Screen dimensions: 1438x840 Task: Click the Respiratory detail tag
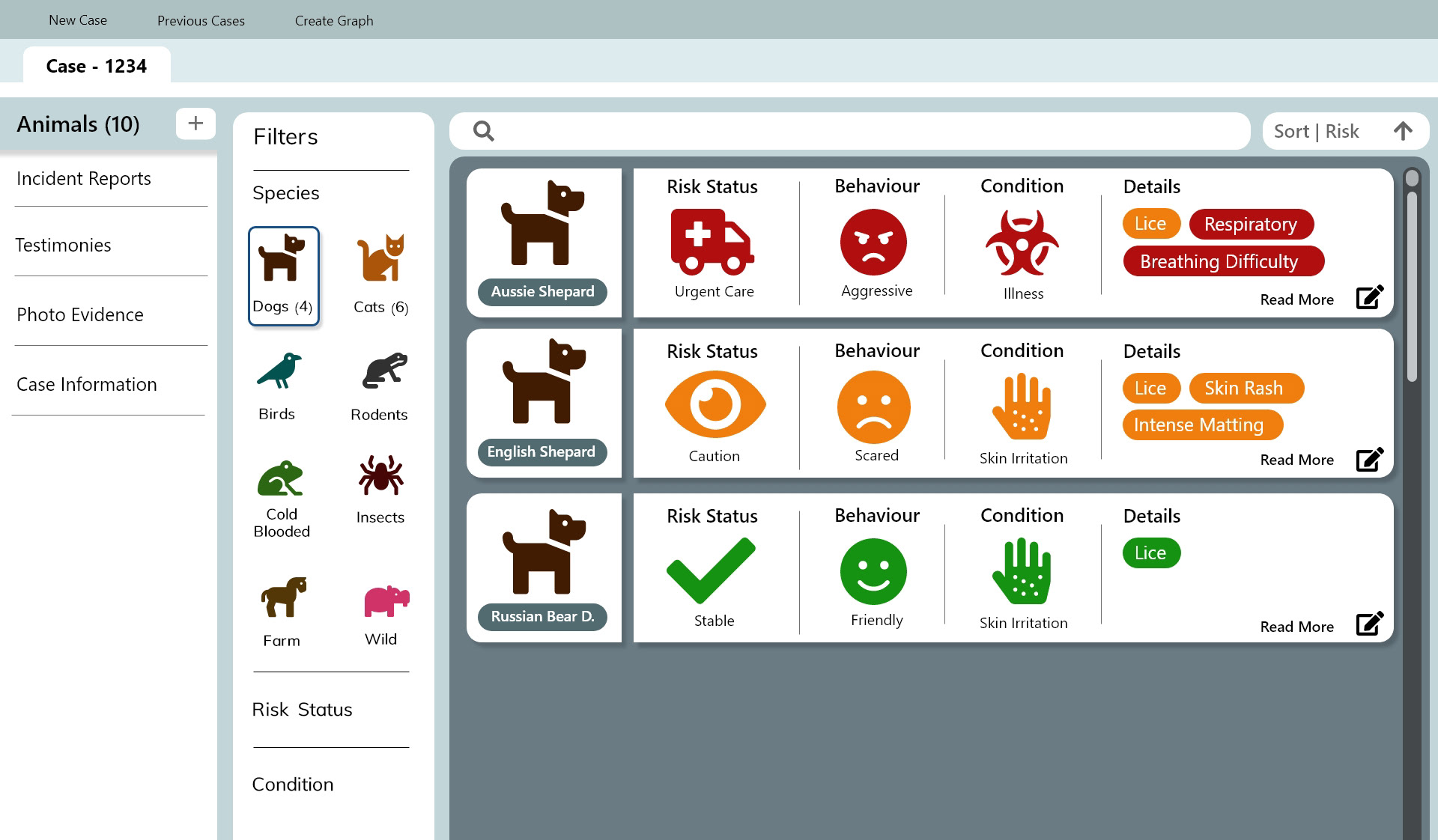click(x=1251, y=225)
